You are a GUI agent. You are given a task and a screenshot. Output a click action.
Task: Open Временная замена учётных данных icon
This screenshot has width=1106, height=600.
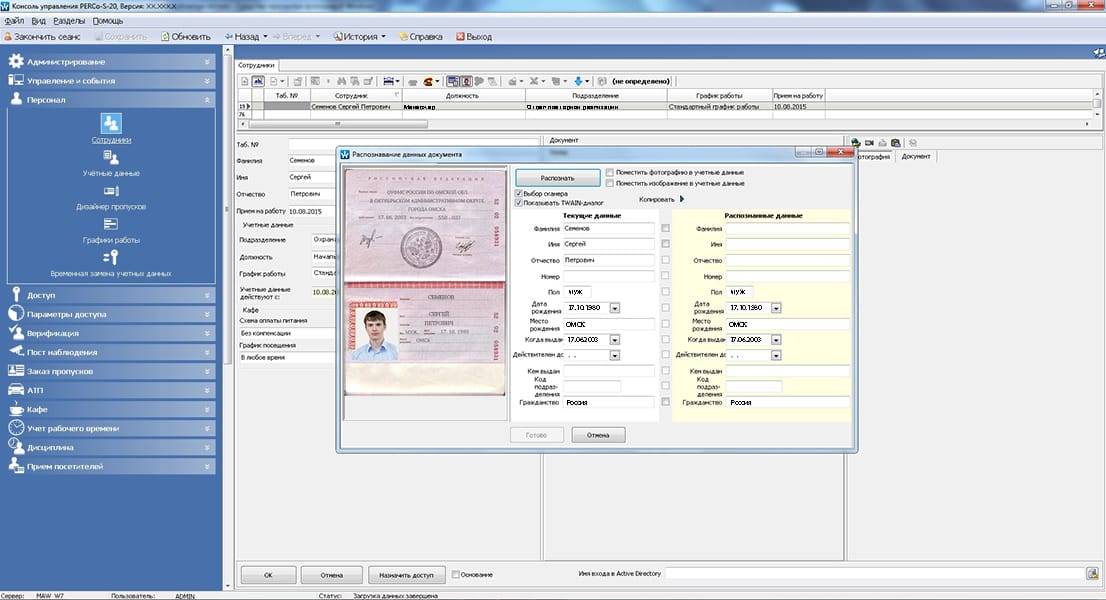click(112, 257)
